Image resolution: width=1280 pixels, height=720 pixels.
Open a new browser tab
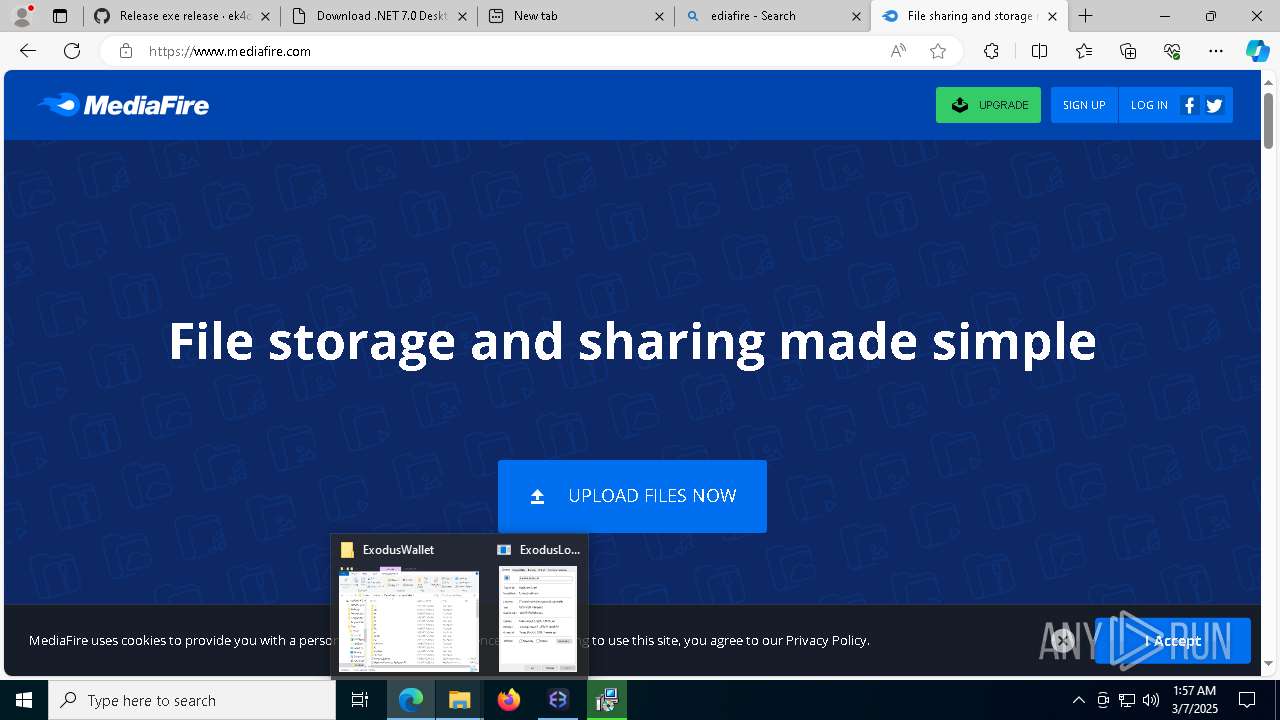click(1086, 16)
